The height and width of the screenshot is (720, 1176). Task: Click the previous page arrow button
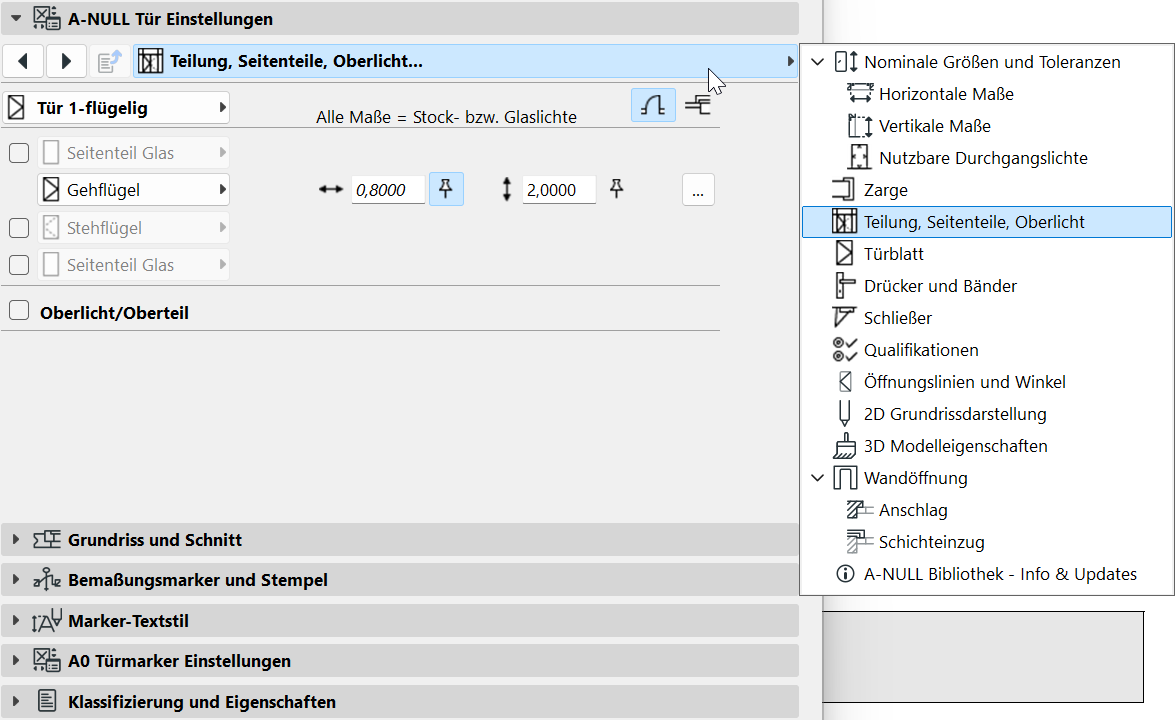click(x=23, y=62)
